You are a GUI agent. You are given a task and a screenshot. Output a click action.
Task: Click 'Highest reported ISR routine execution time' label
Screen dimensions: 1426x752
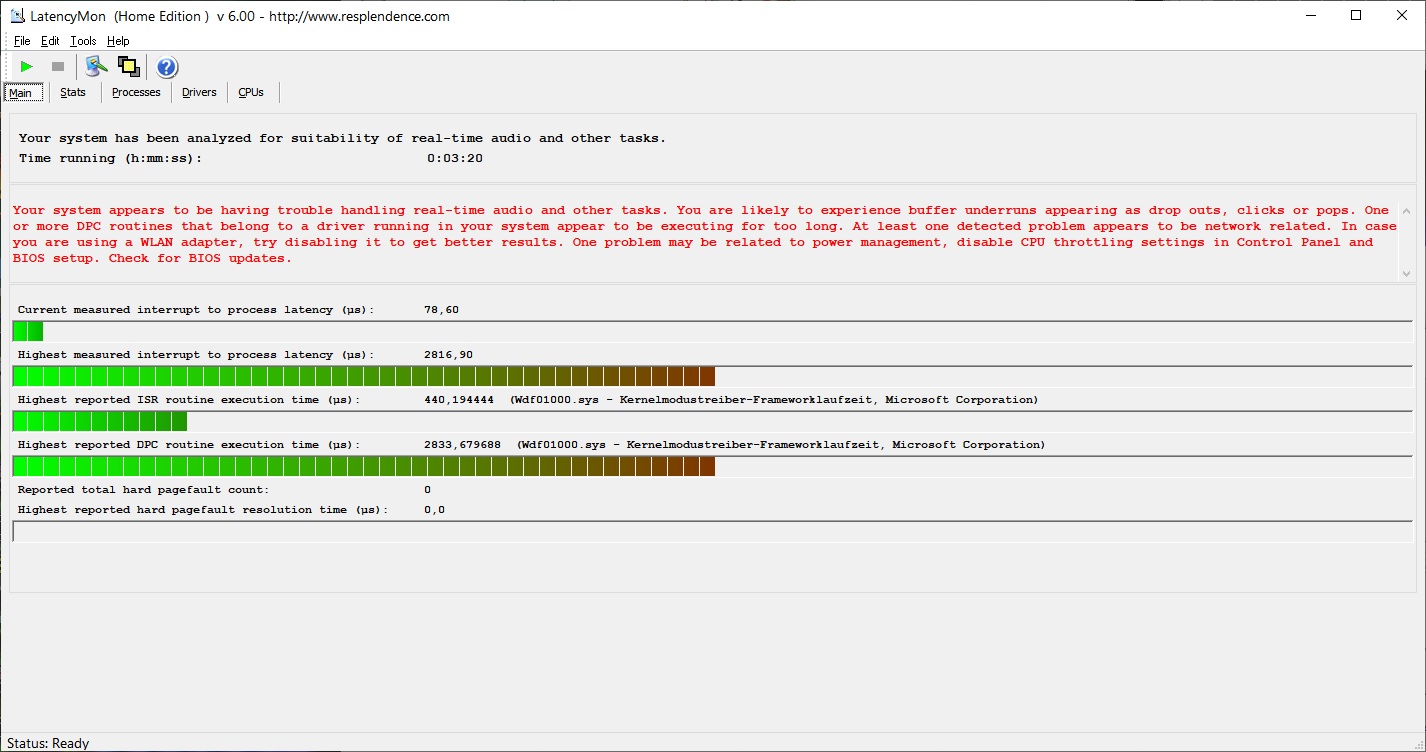point(189,400)
